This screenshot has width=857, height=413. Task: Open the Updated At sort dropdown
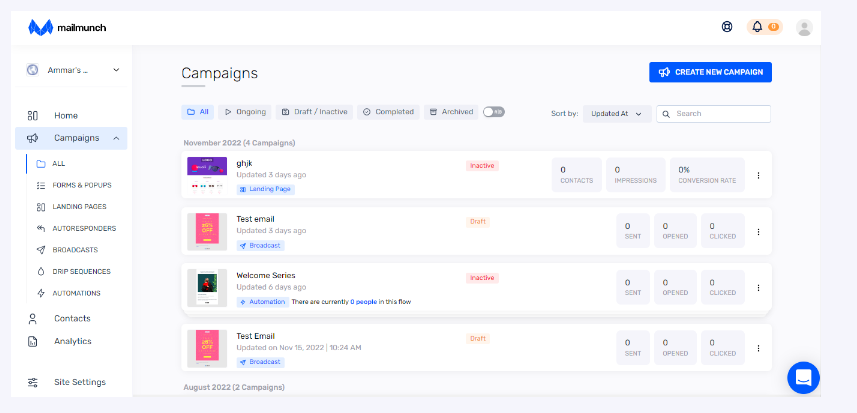617,114
